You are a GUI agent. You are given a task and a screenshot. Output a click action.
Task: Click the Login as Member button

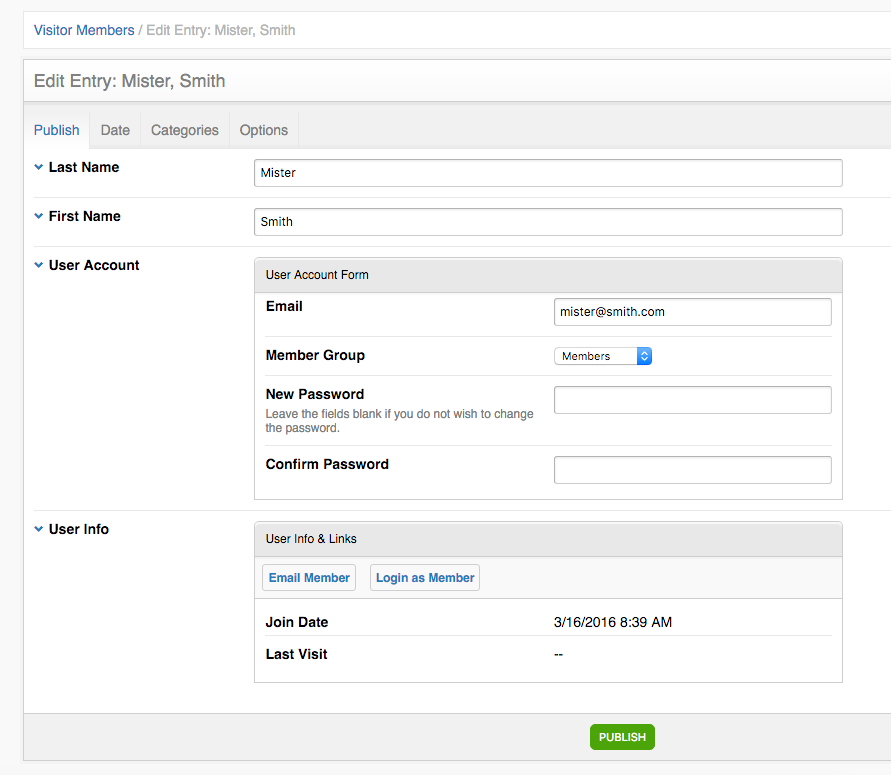point(425,578)
